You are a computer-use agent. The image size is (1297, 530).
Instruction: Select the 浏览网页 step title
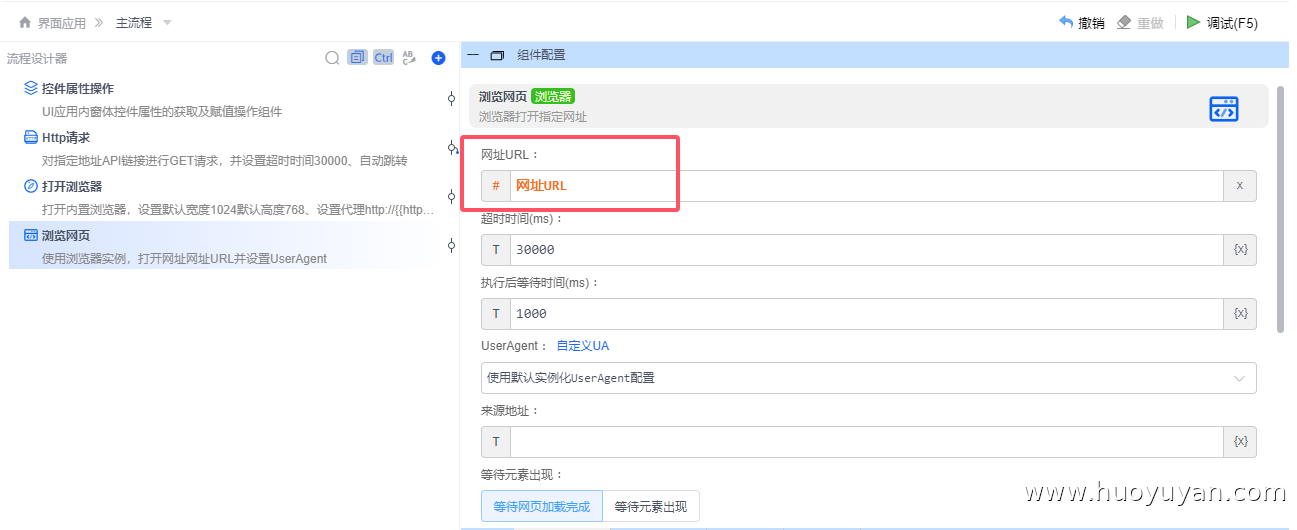pos(66,235)
